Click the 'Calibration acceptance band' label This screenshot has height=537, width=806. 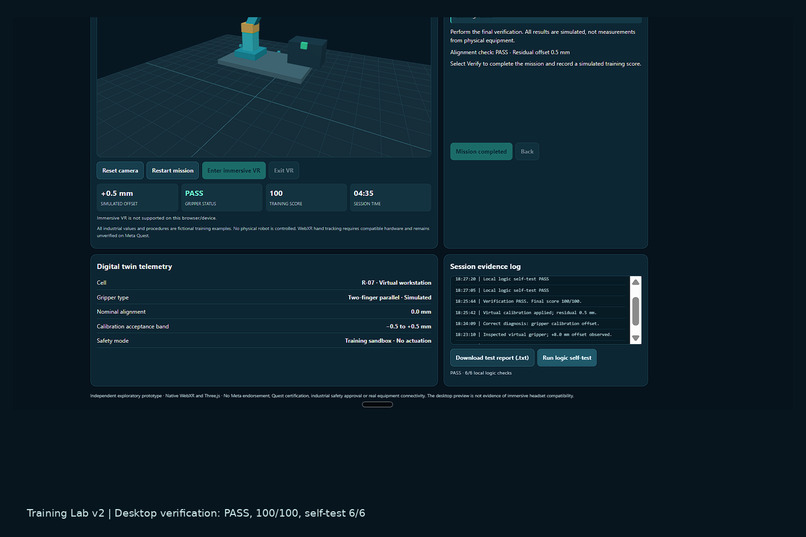(x=133, y=326)
